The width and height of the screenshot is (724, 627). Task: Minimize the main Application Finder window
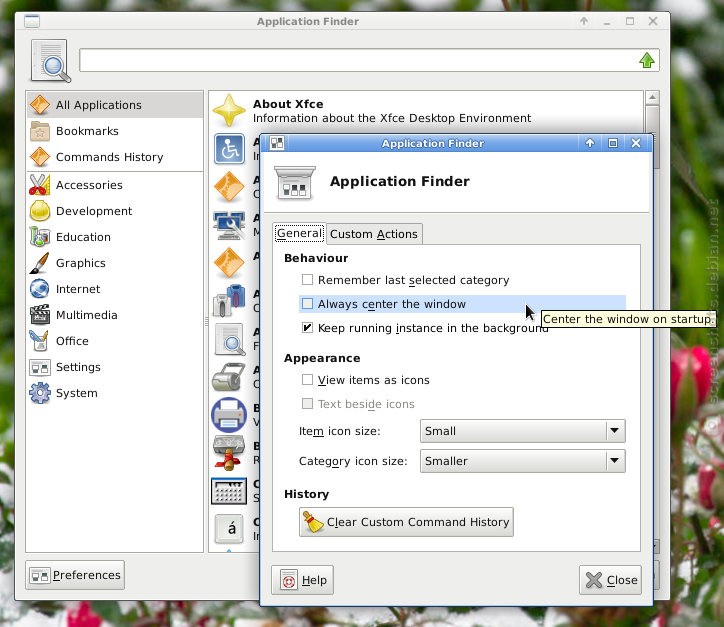pyautogui.click(x=607, y=21)
